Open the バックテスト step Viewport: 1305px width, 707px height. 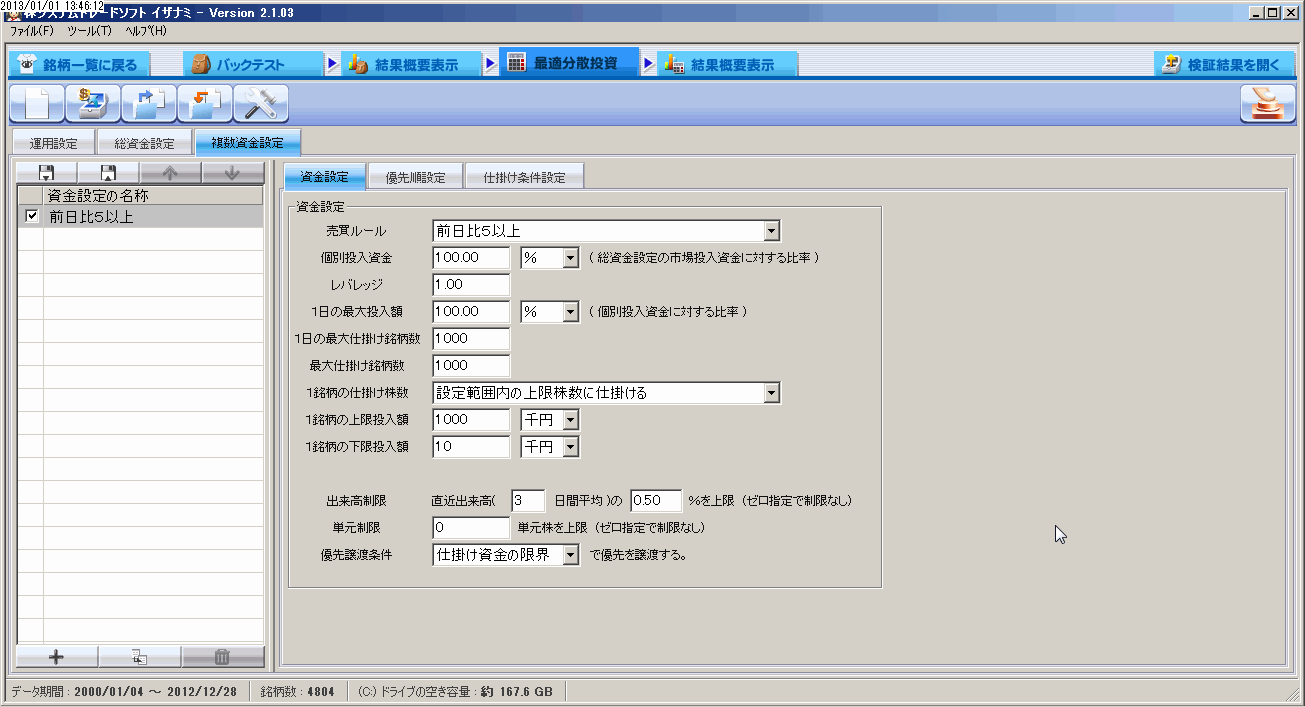pyautogui.click(x=253, y=65)
